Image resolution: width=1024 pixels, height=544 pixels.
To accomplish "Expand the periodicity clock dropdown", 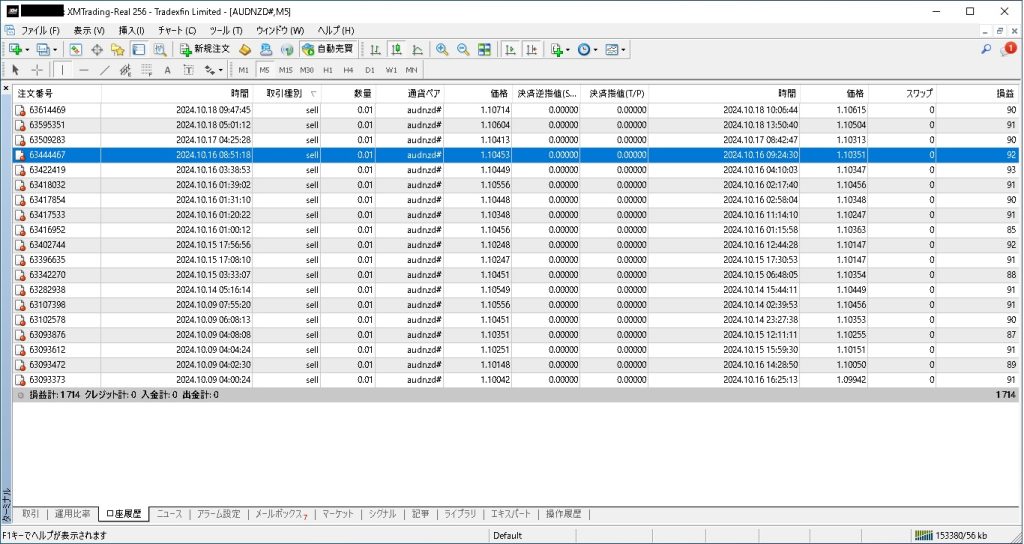I will pyautogui.click(x=597, y=49).
